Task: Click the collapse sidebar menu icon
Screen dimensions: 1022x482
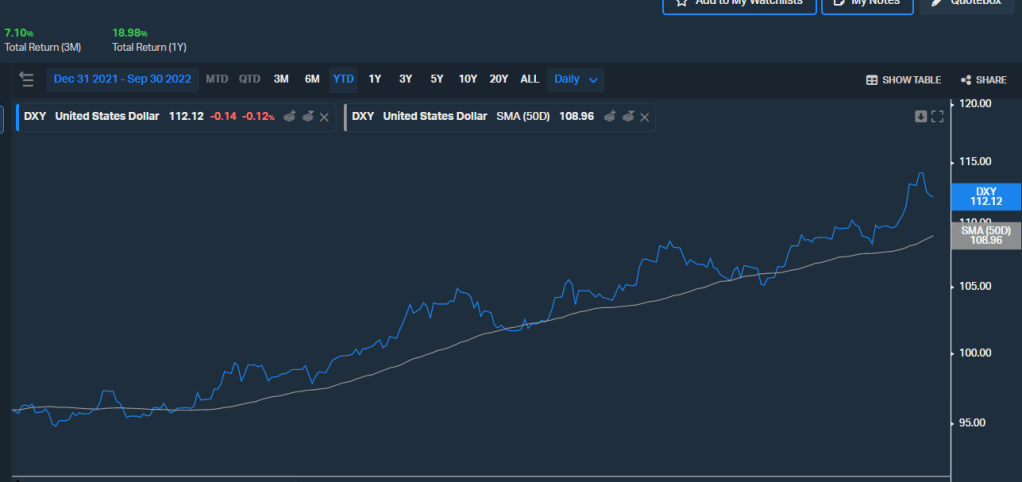Action: [26, 79]
